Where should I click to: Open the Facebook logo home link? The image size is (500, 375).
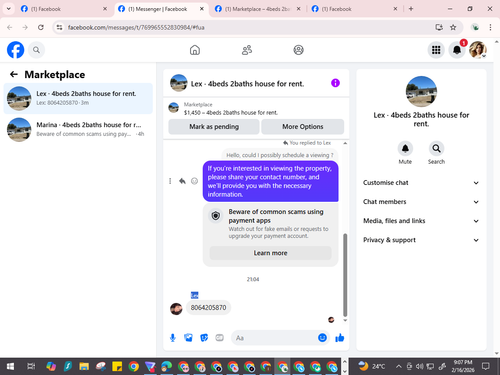coord(15,50)
